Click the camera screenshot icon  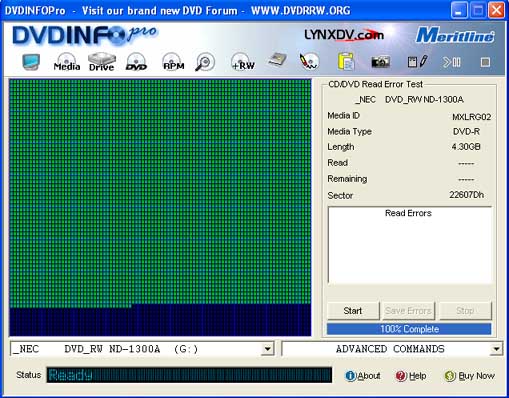pyautogui.click(x=380, y=62)
